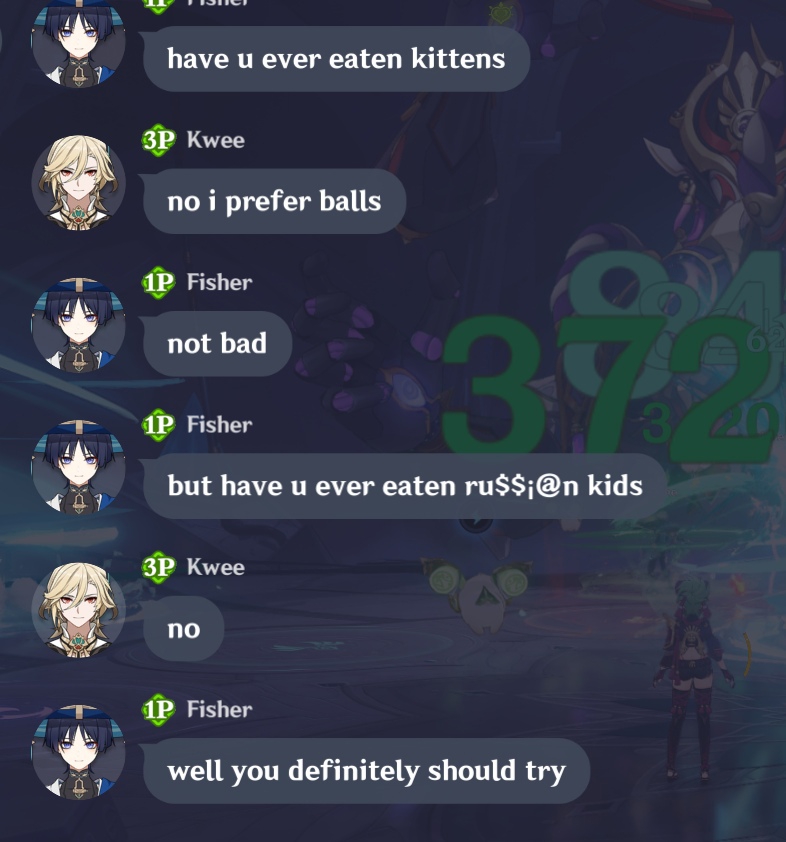
Task: Click the 1P badge above "not bad"
Action: [x=158, y=282]
